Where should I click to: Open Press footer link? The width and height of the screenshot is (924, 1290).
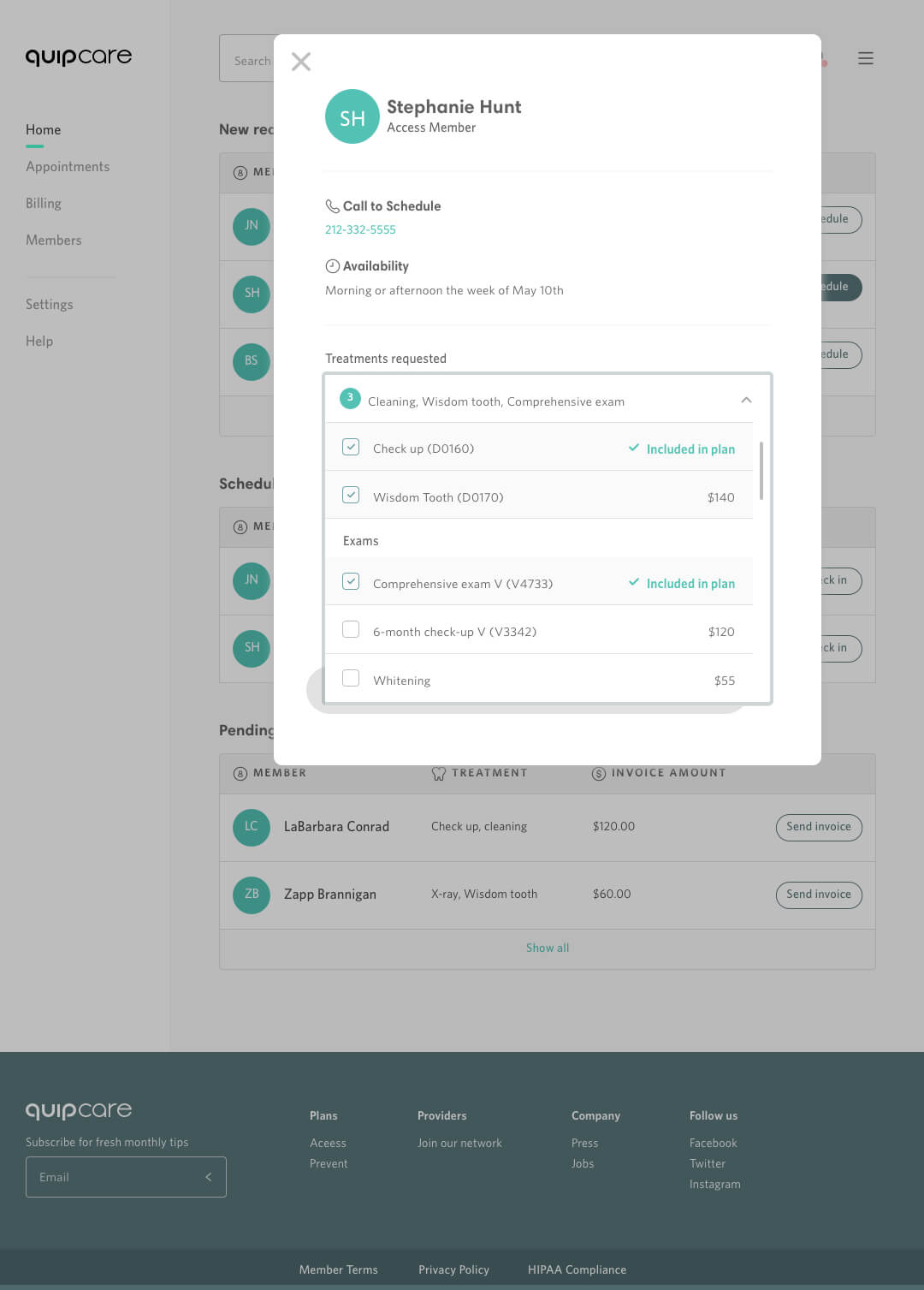click(585, 1144)
